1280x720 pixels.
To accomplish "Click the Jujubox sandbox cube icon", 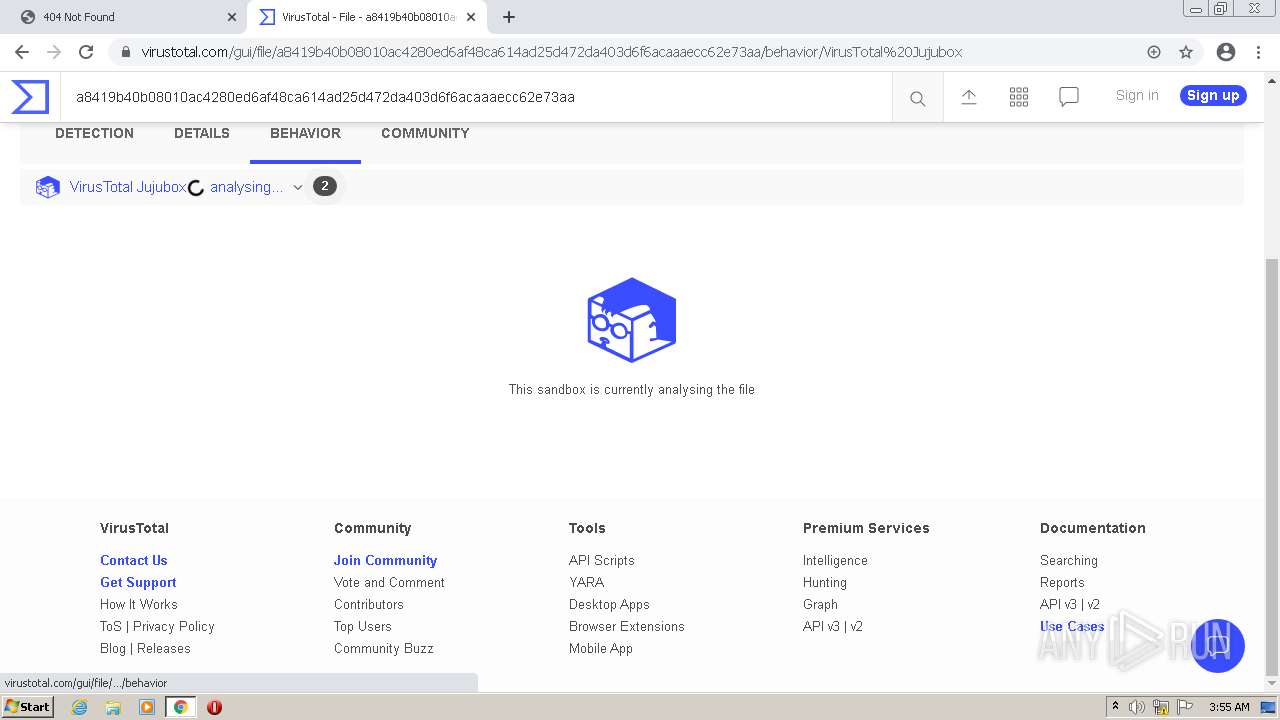I will (x=47, y=187).
